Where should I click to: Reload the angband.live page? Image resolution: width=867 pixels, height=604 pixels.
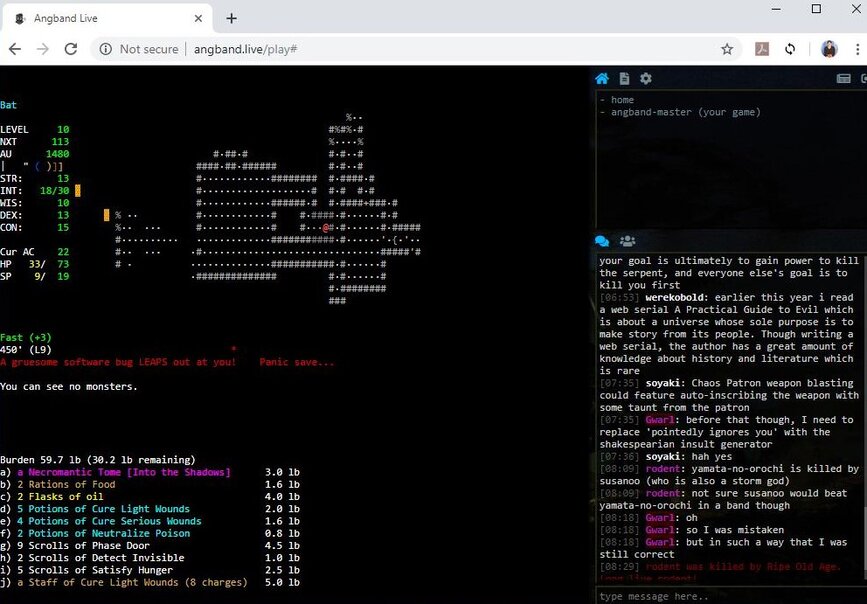[71, 49]
